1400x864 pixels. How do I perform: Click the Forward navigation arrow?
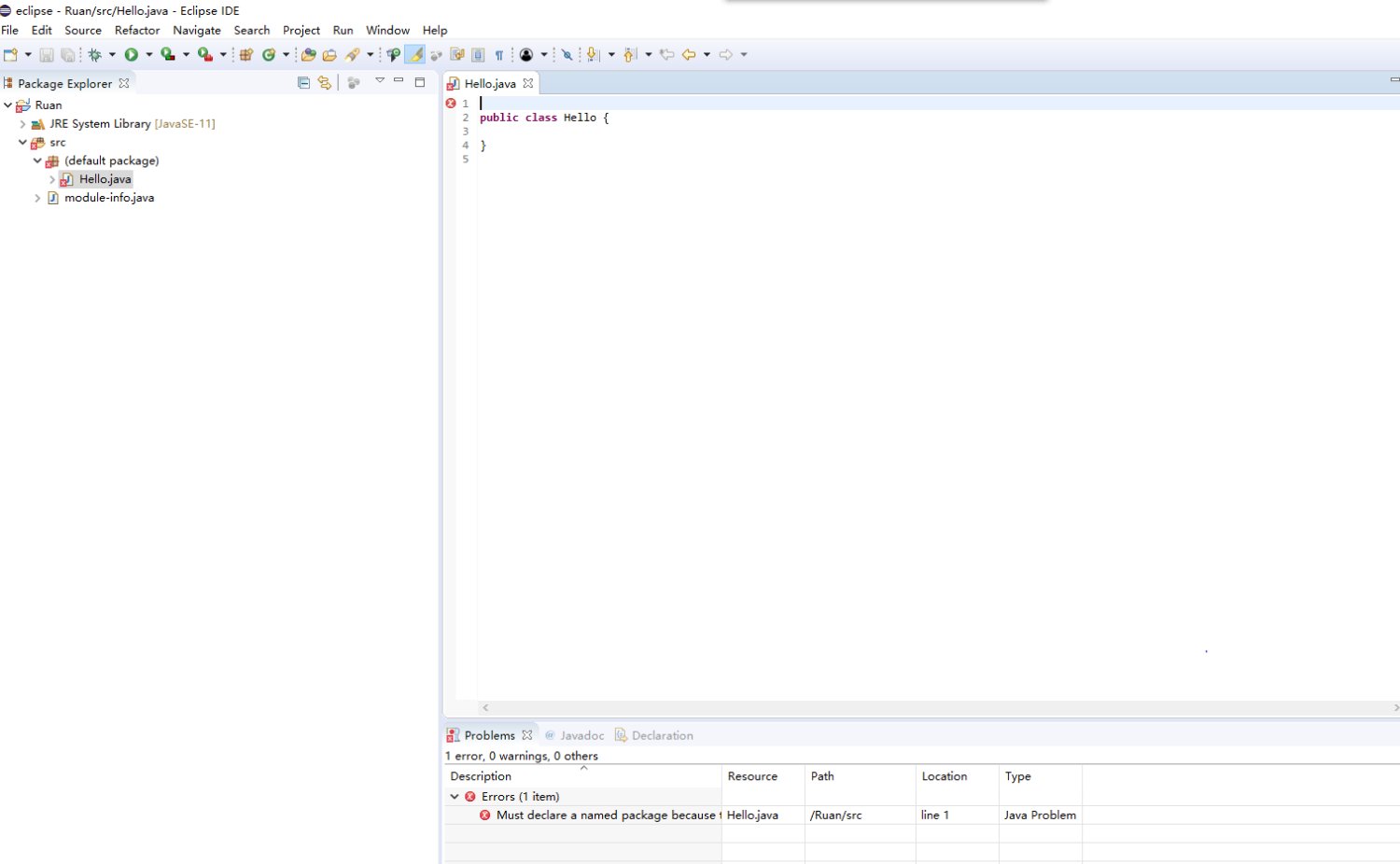[x=726, y=55]
